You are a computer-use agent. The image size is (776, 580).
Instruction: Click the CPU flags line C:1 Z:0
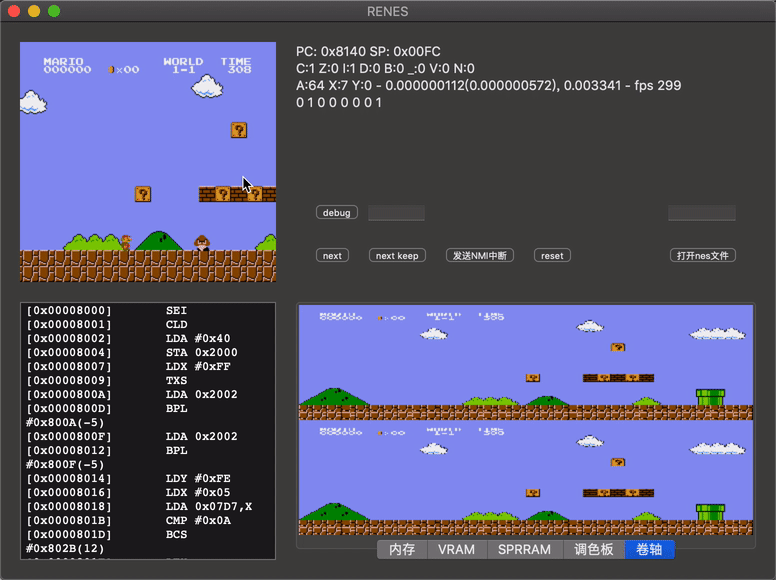[385, 68]
